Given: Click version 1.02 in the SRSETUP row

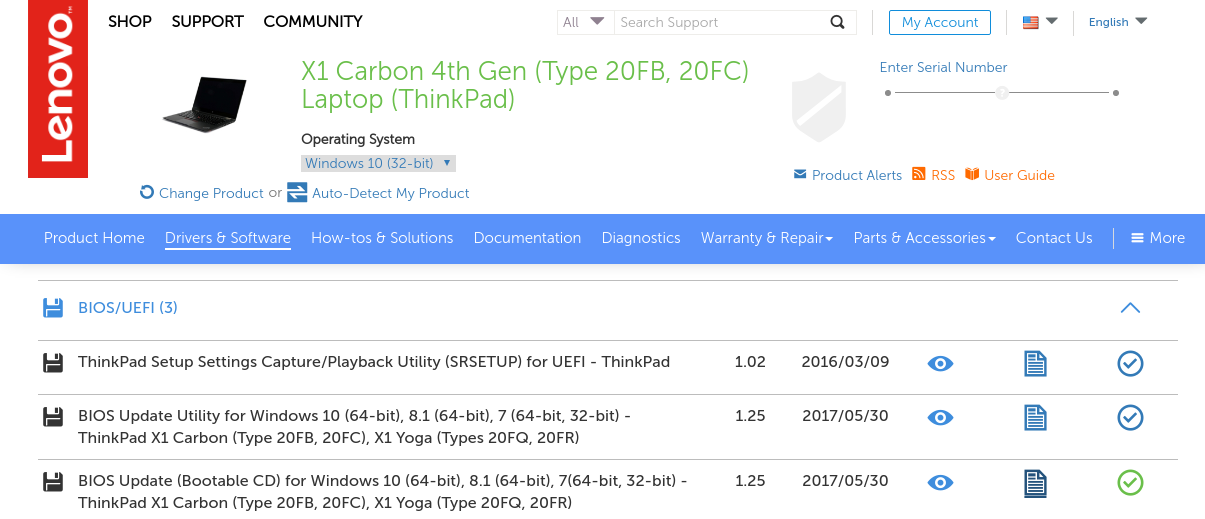Looking at the screenshot, I should (750, 362).
